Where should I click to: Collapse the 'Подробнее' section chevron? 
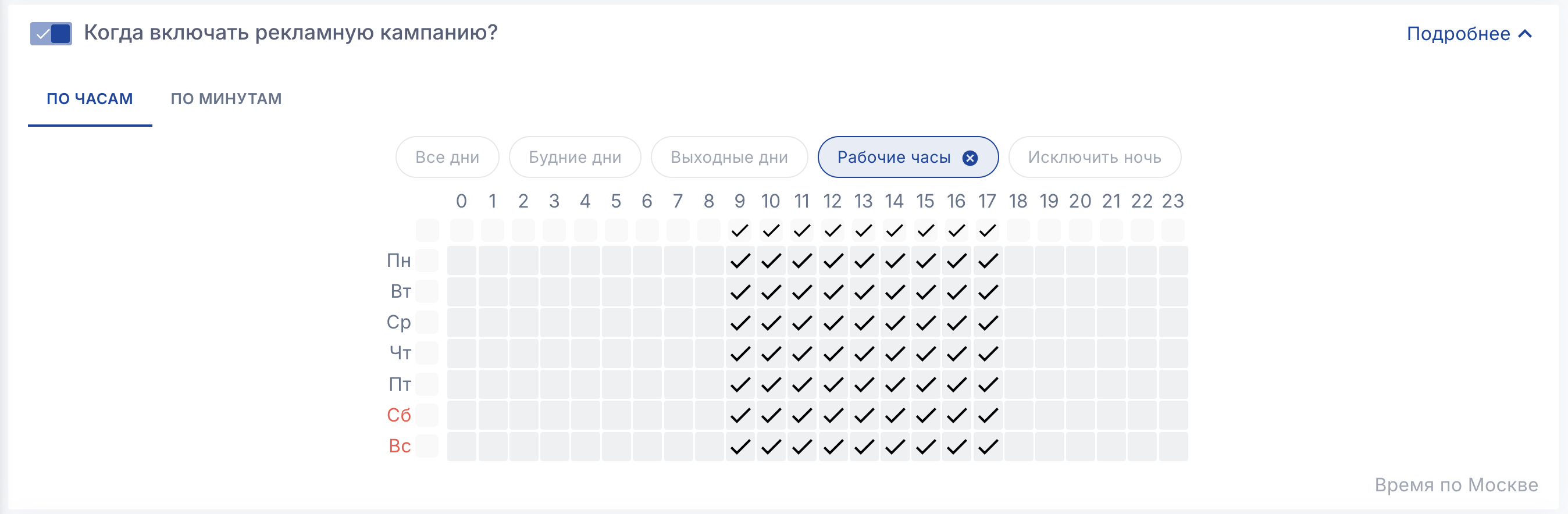(x=1525, y=34)
